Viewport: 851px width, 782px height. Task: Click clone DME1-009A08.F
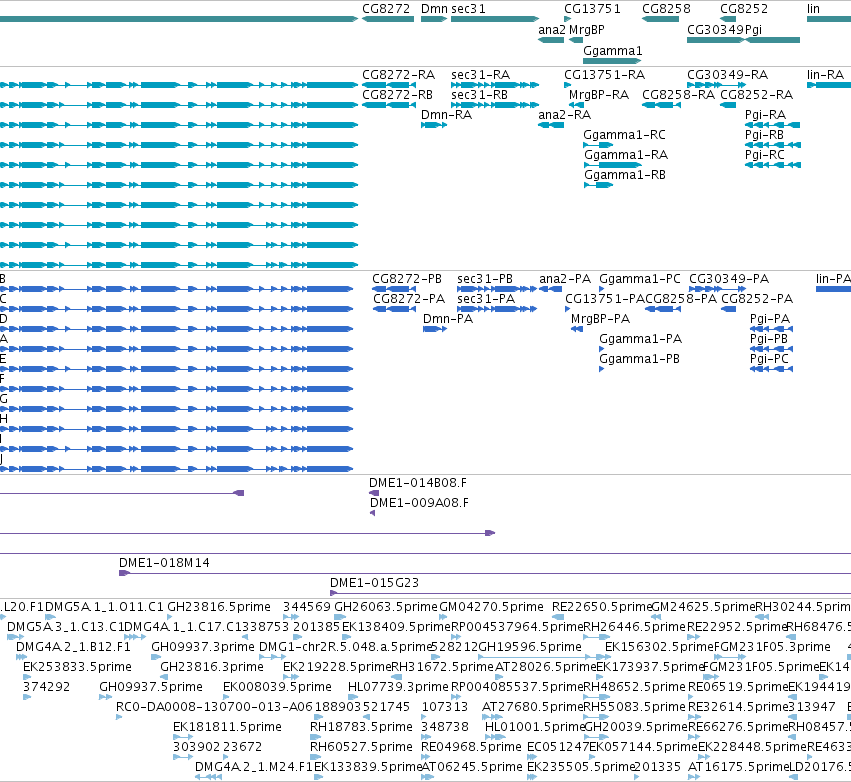point(420,503)
